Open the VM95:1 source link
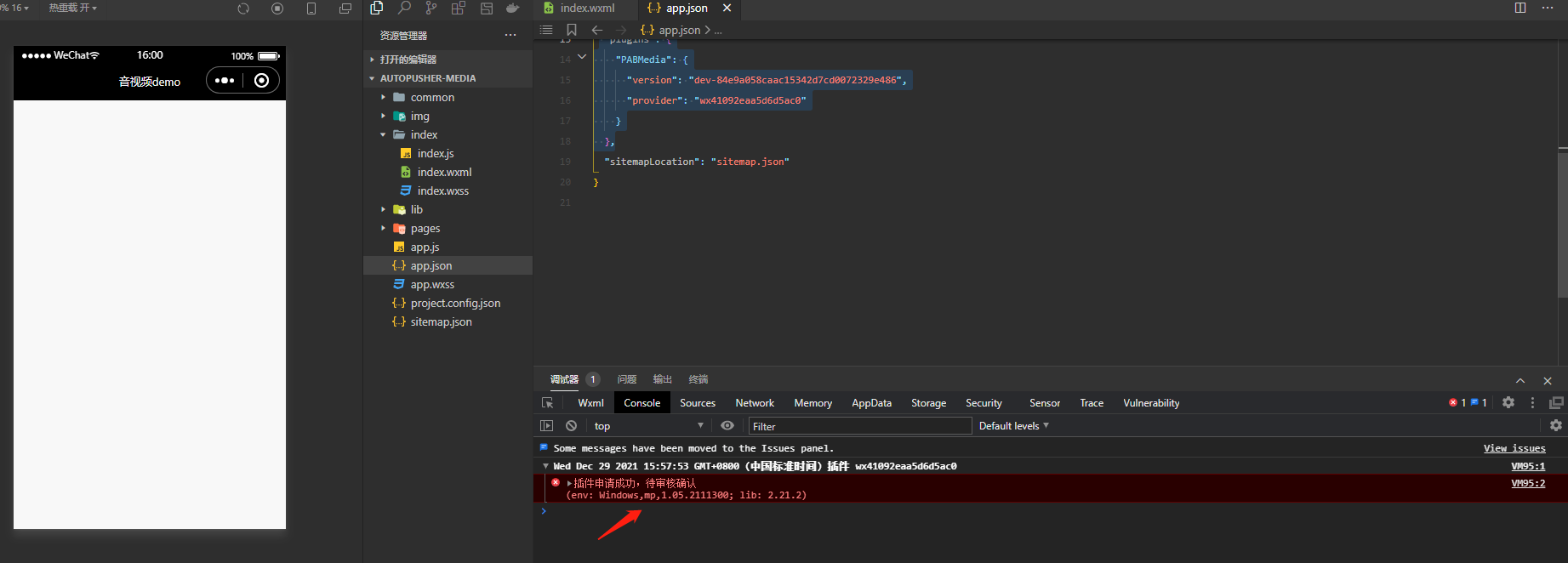 coord(1528,466)
